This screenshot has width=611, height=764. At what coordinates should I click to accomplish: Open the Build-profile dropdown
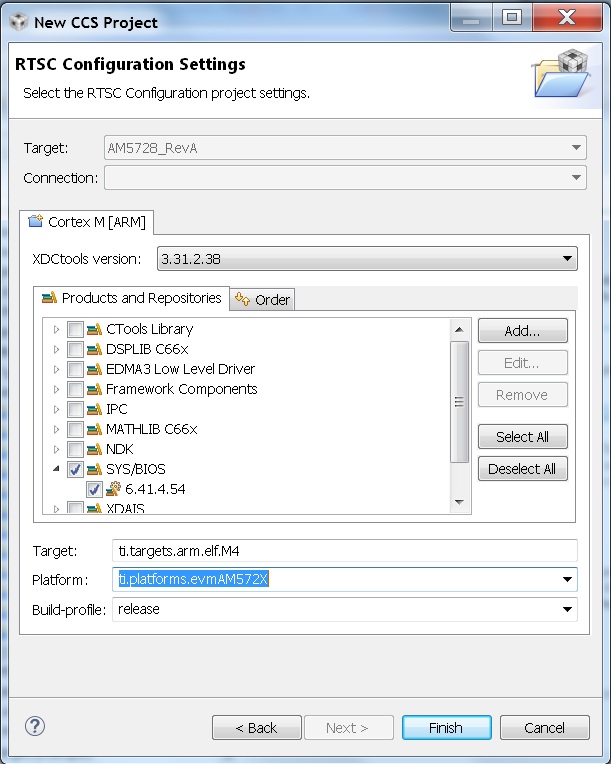coord(344,609)
